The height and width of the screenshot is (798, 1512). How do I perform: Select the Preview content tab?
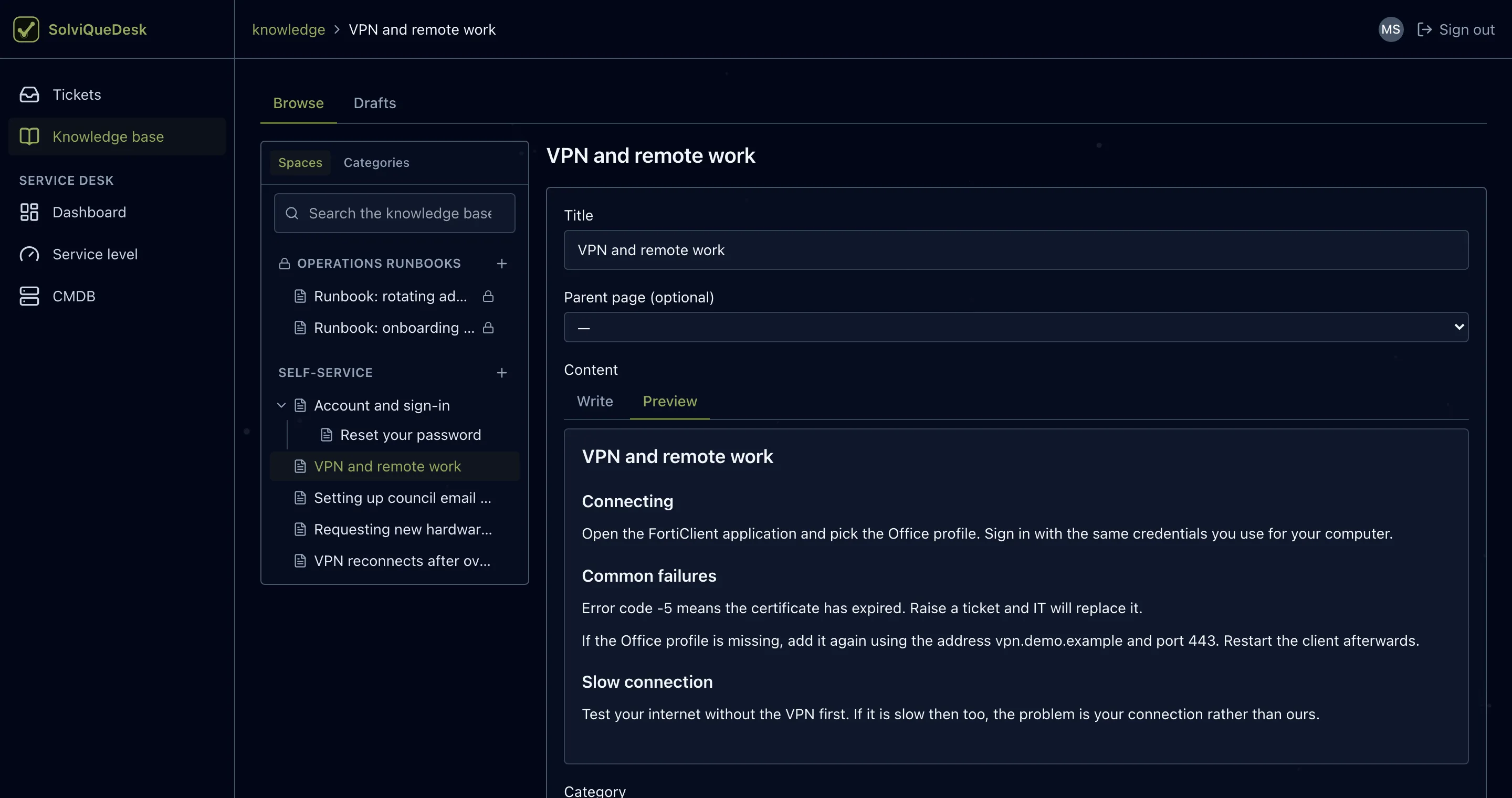pyautogui.click(x=670, y=401)
